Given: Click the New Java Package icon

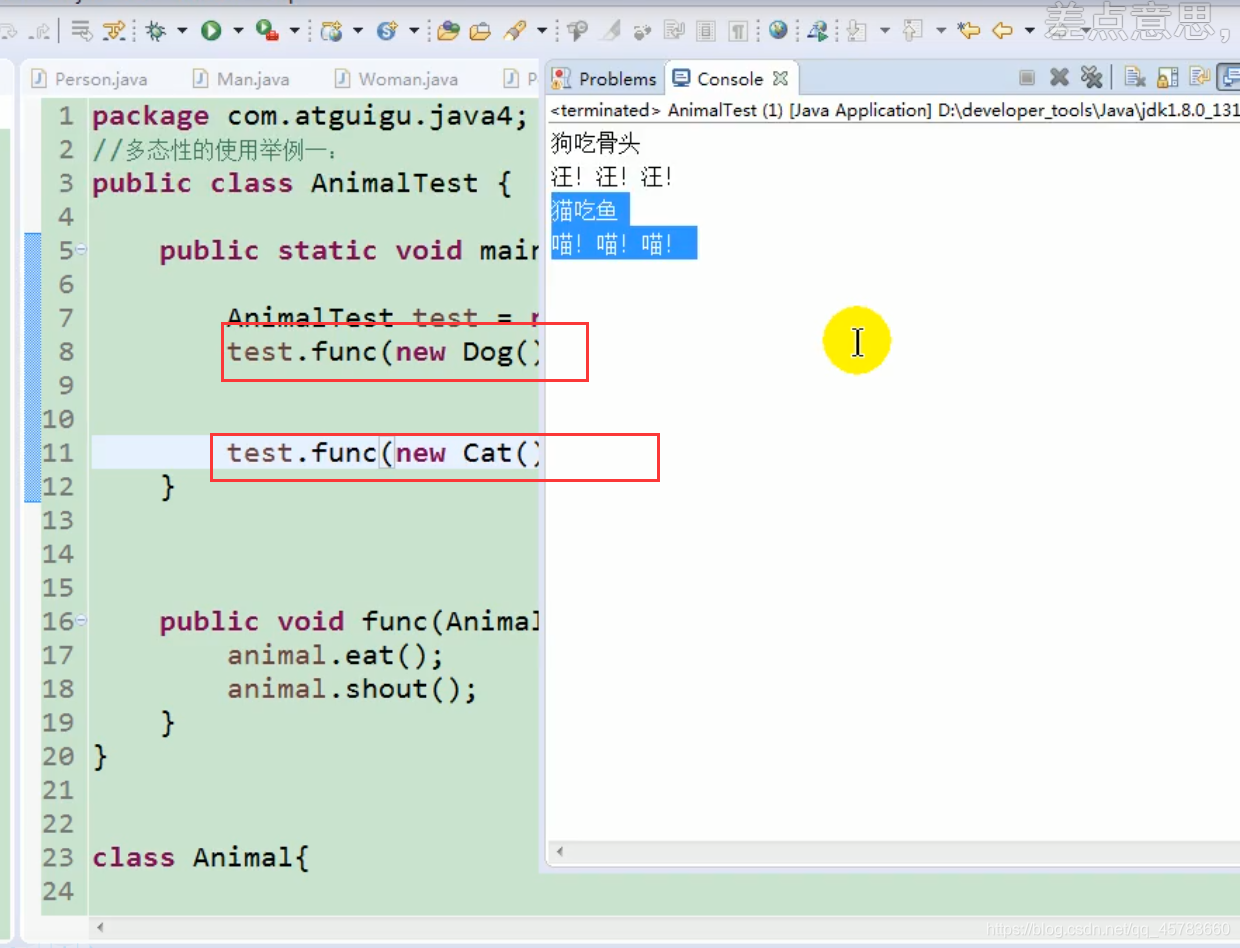Looking at the screenshot, I should tap(331, 31).
